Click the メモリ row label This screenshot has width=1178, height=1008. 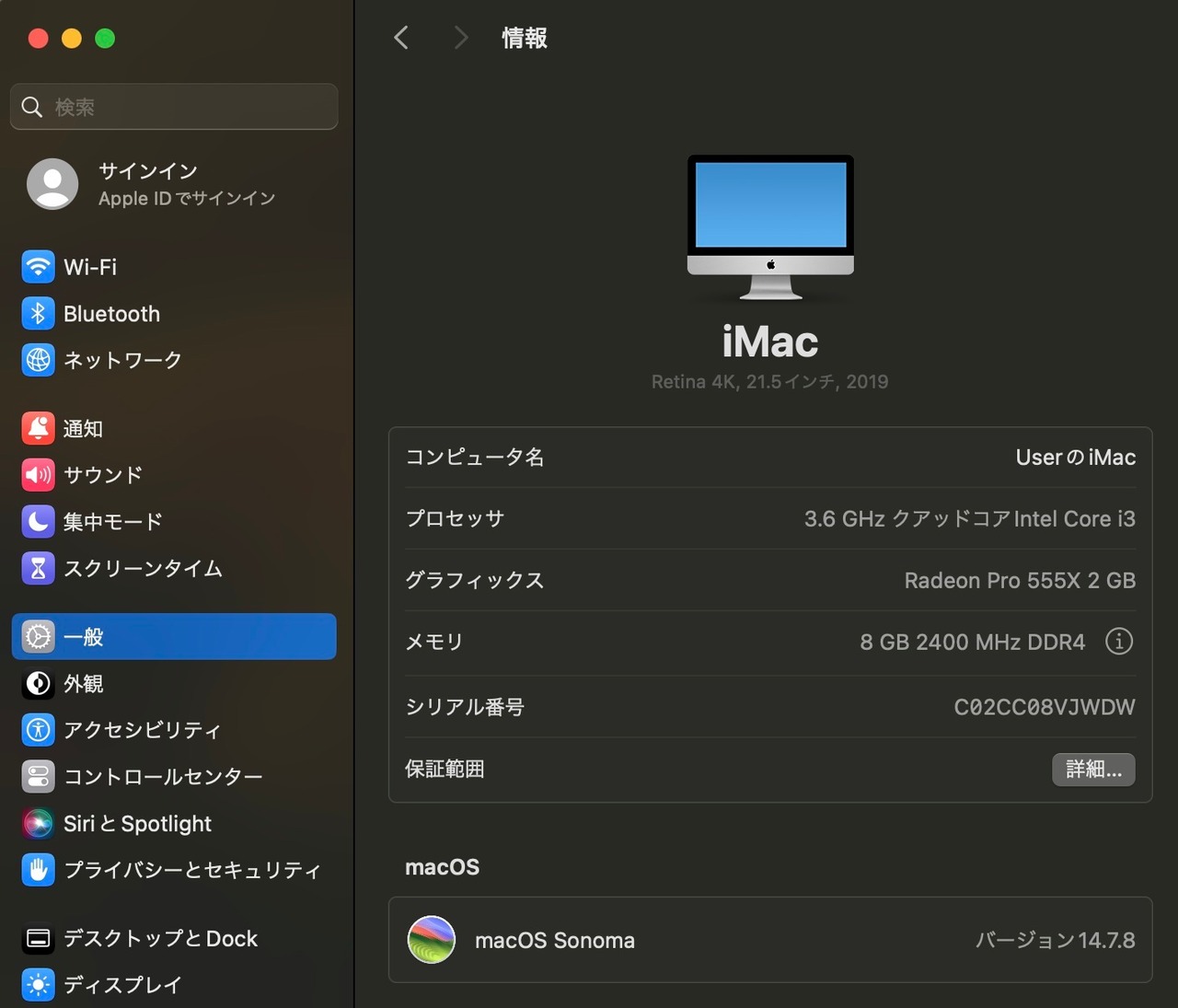tap(434, 642)
